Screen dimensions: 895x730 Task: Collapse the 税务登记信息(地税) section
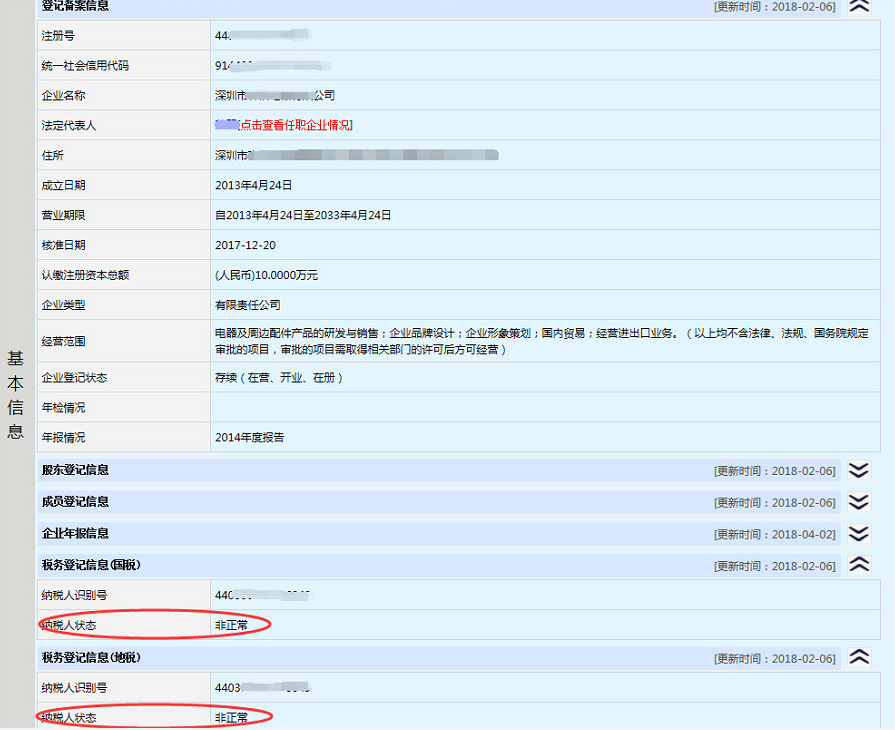[x=859, y=658]
